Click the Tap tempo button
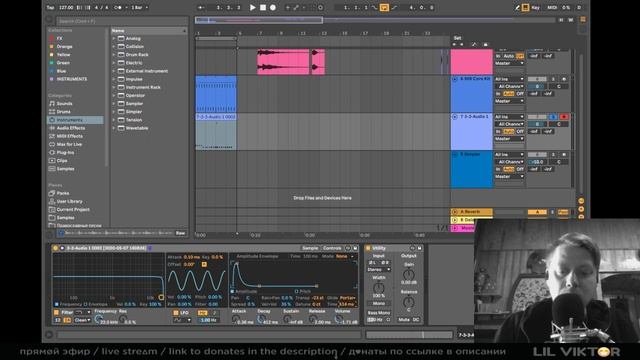Image resolution: width=640 pixels, height=360 pixels. point(50,7)
